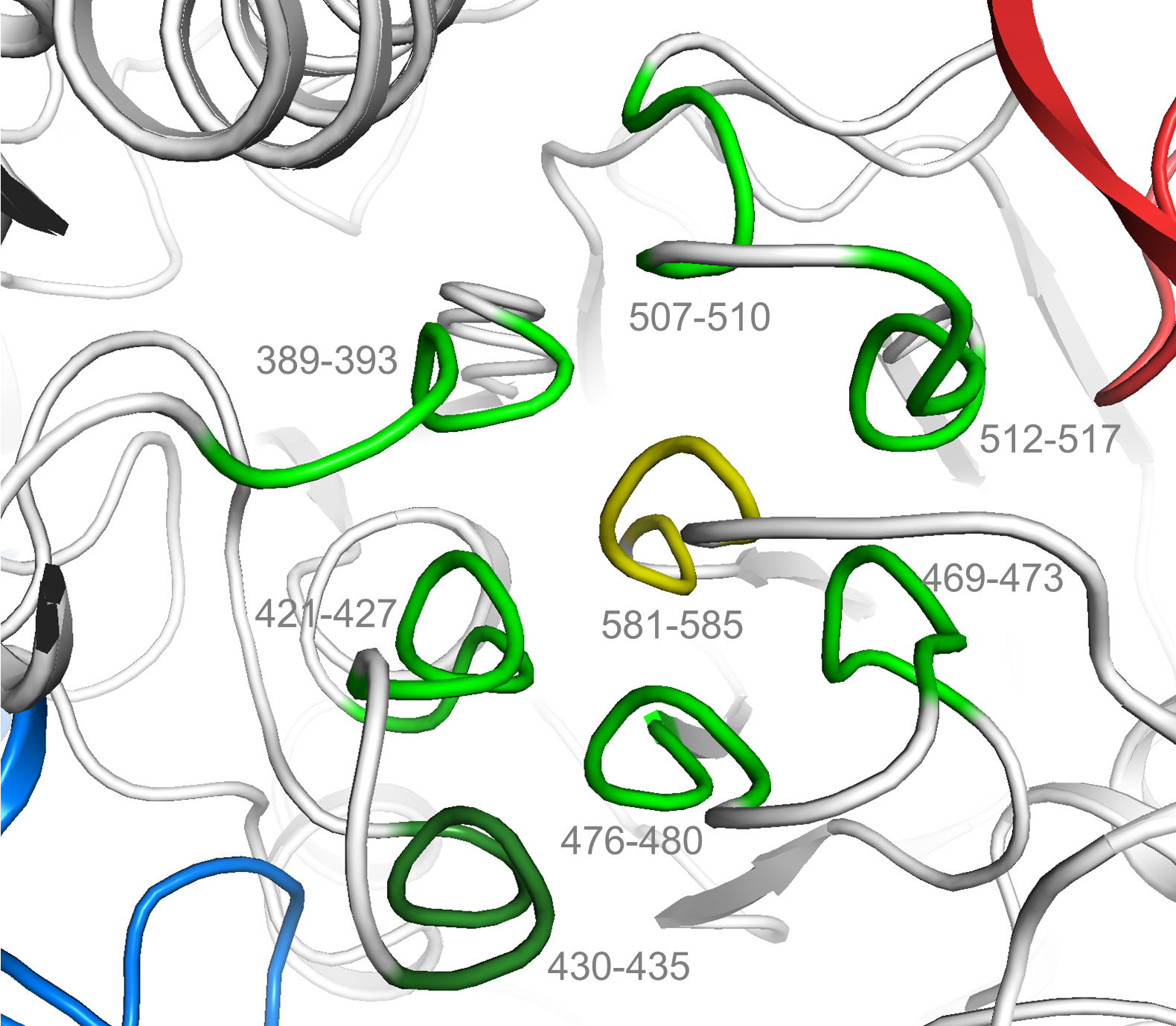Click the residue label 476-480
Viewport: 1176px width, 1026px height.
(x=631, y=841)
